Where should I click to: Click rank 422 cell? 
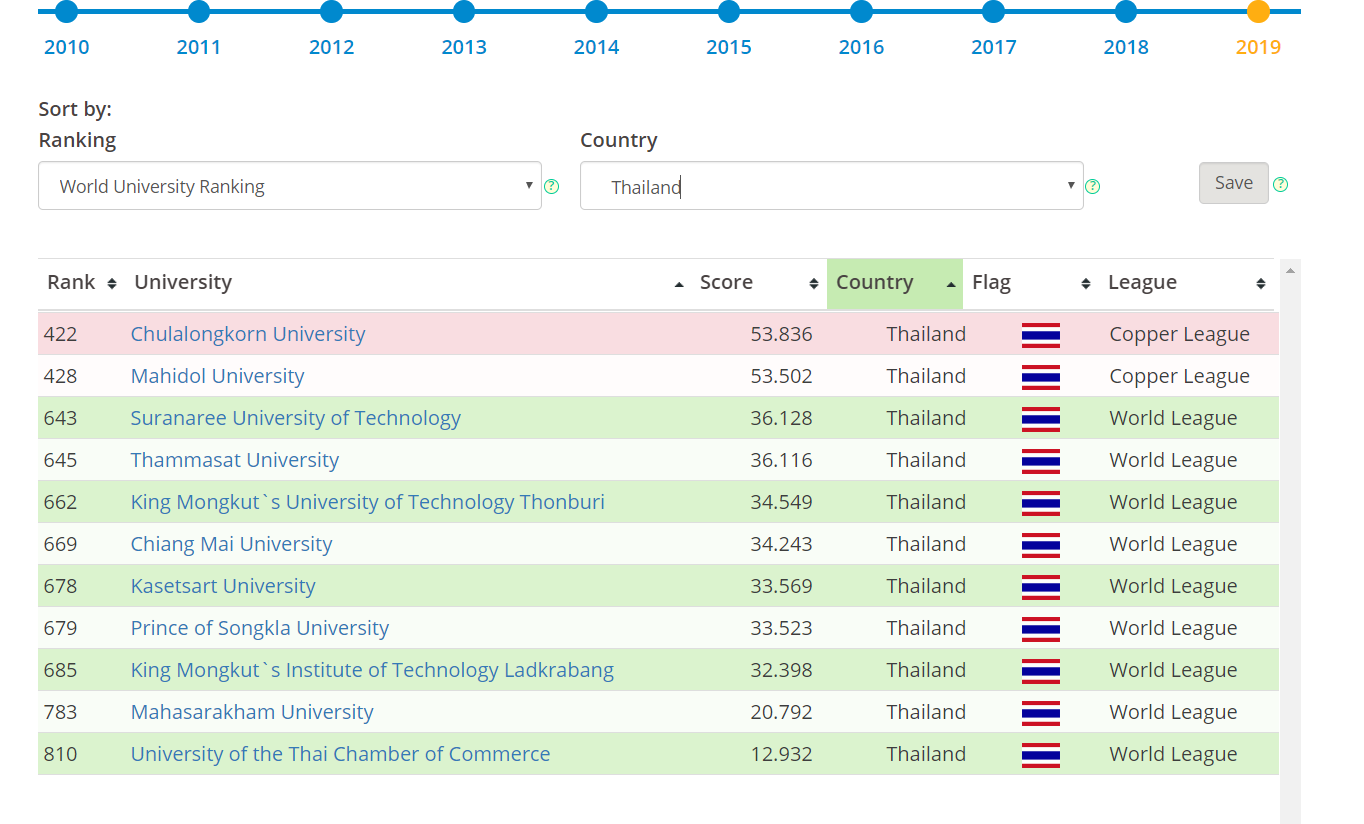(60, 334)
